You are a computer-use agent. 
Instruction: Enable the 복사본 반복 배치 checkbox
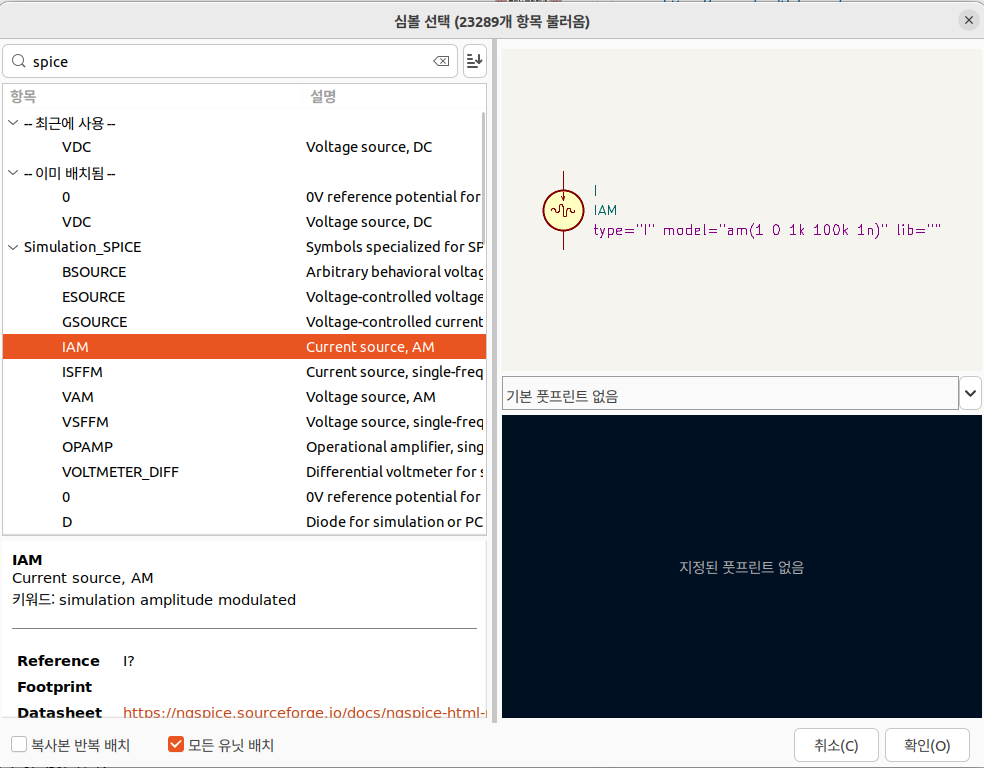tap(19, 745)
